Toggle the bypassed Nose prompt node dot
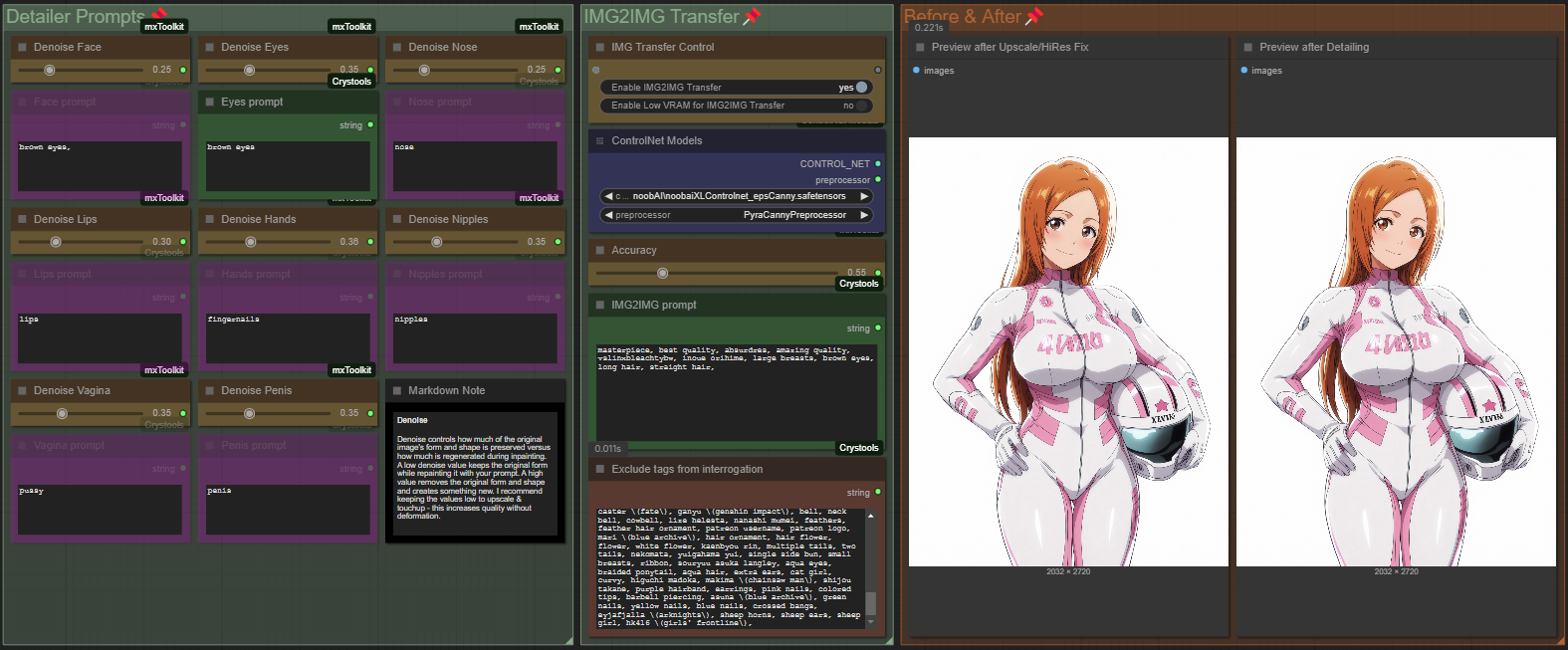 tap(397, 102)
